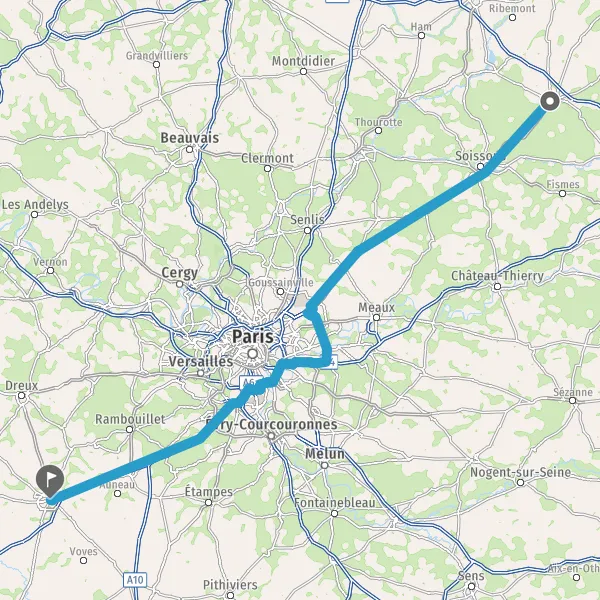Click the Beauvais town dot
The height and width of the screenshot is (600, 600).
[x=189, y=149]
